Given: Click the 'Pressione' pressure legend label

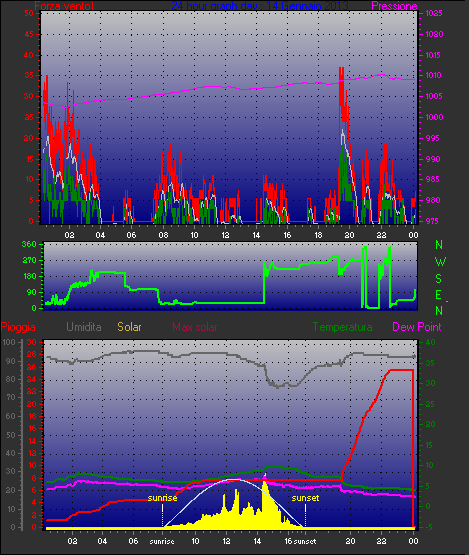Looking at the screenshot, I should point(394,6).
